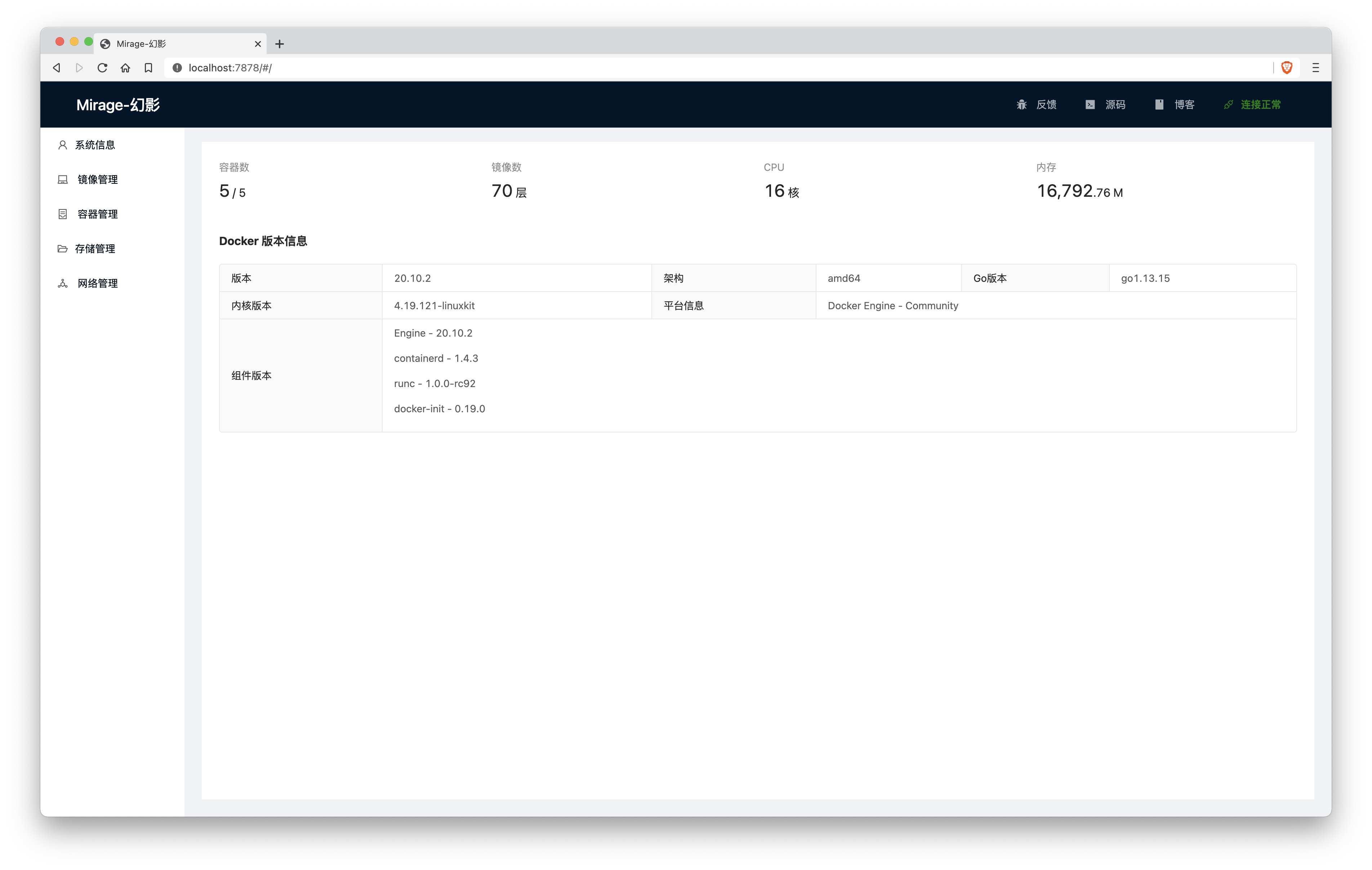The image size is (1372, 870).
Task: Click the link icon beside 连接正常
Action: click(1228, 104)
